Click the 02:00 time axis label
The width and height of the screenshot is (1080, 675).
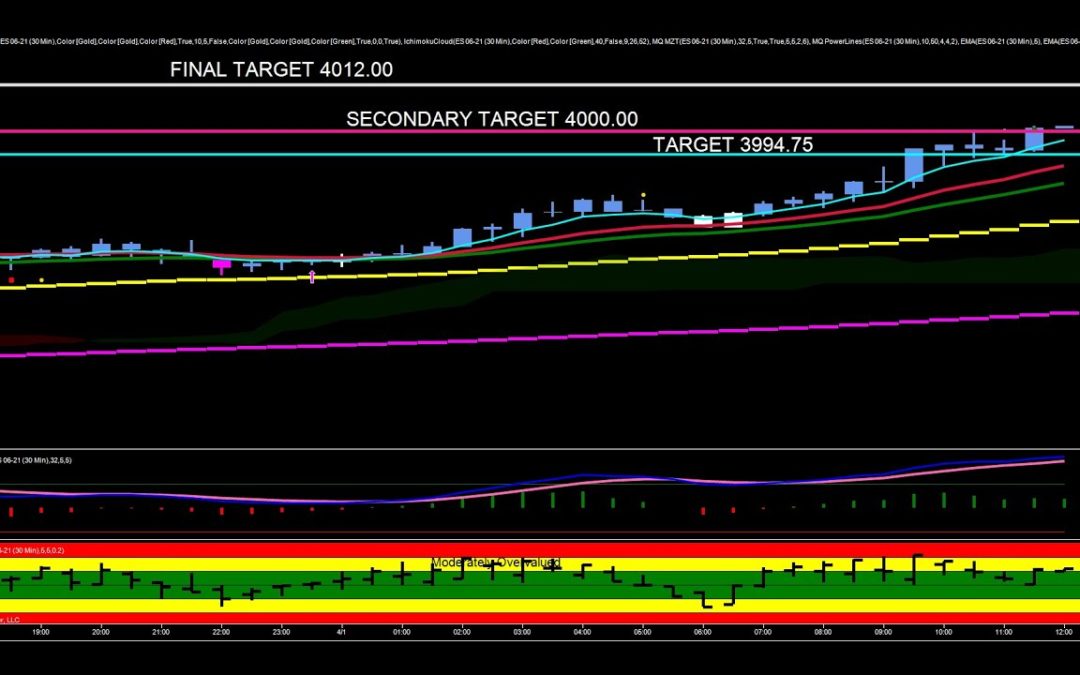coord(461,632)
